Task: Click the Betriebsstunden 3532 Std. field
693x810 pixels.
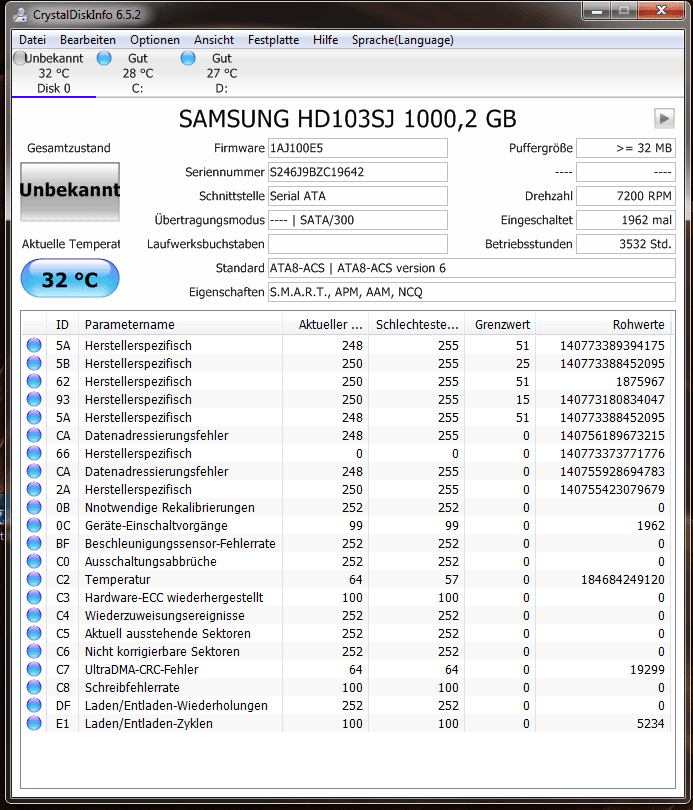Action: [x=625, y=244]
